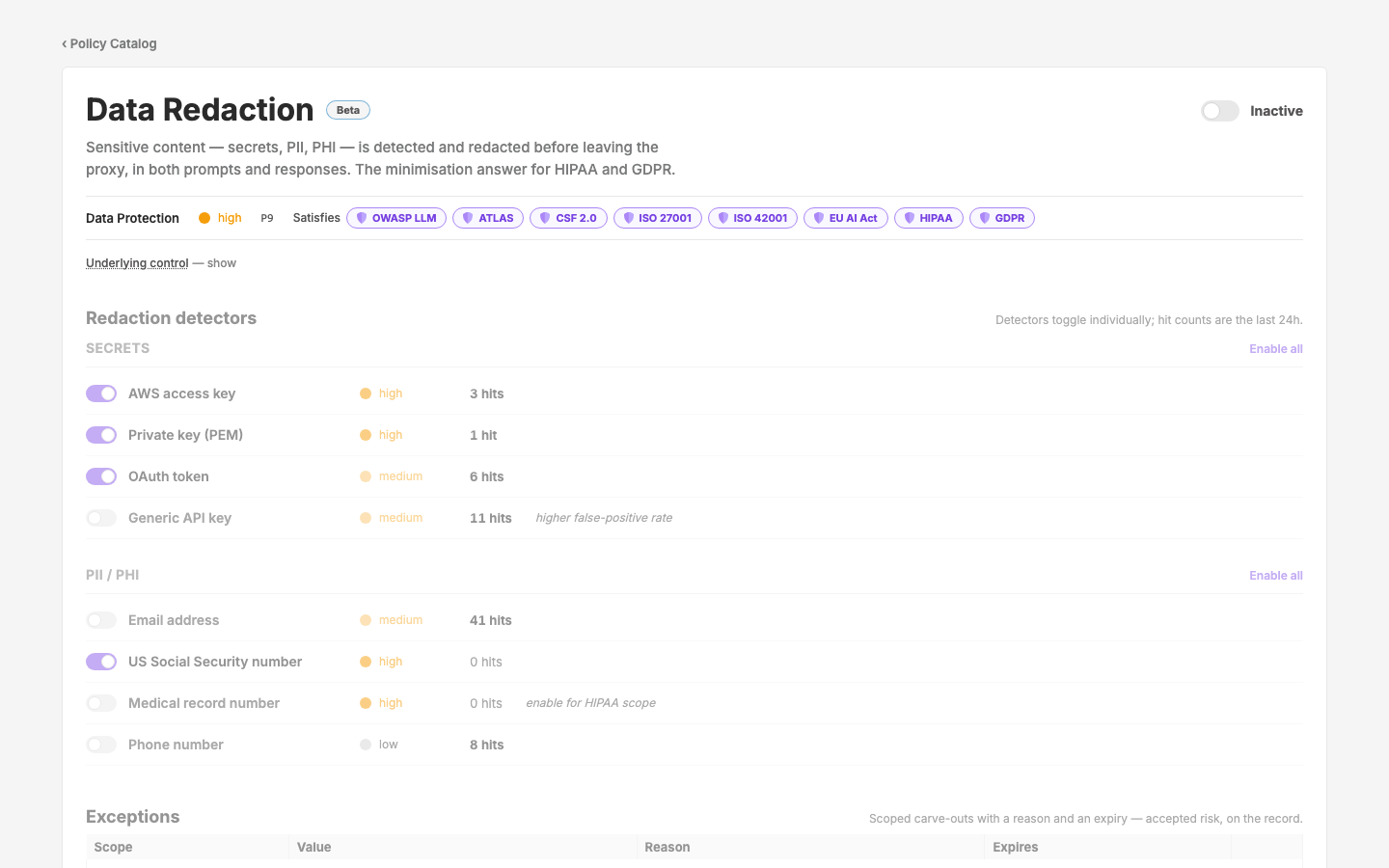Enable the Medical record number detector
Image resolution: width=1389 pixels, height=868 pixels.
click(101, 703)
